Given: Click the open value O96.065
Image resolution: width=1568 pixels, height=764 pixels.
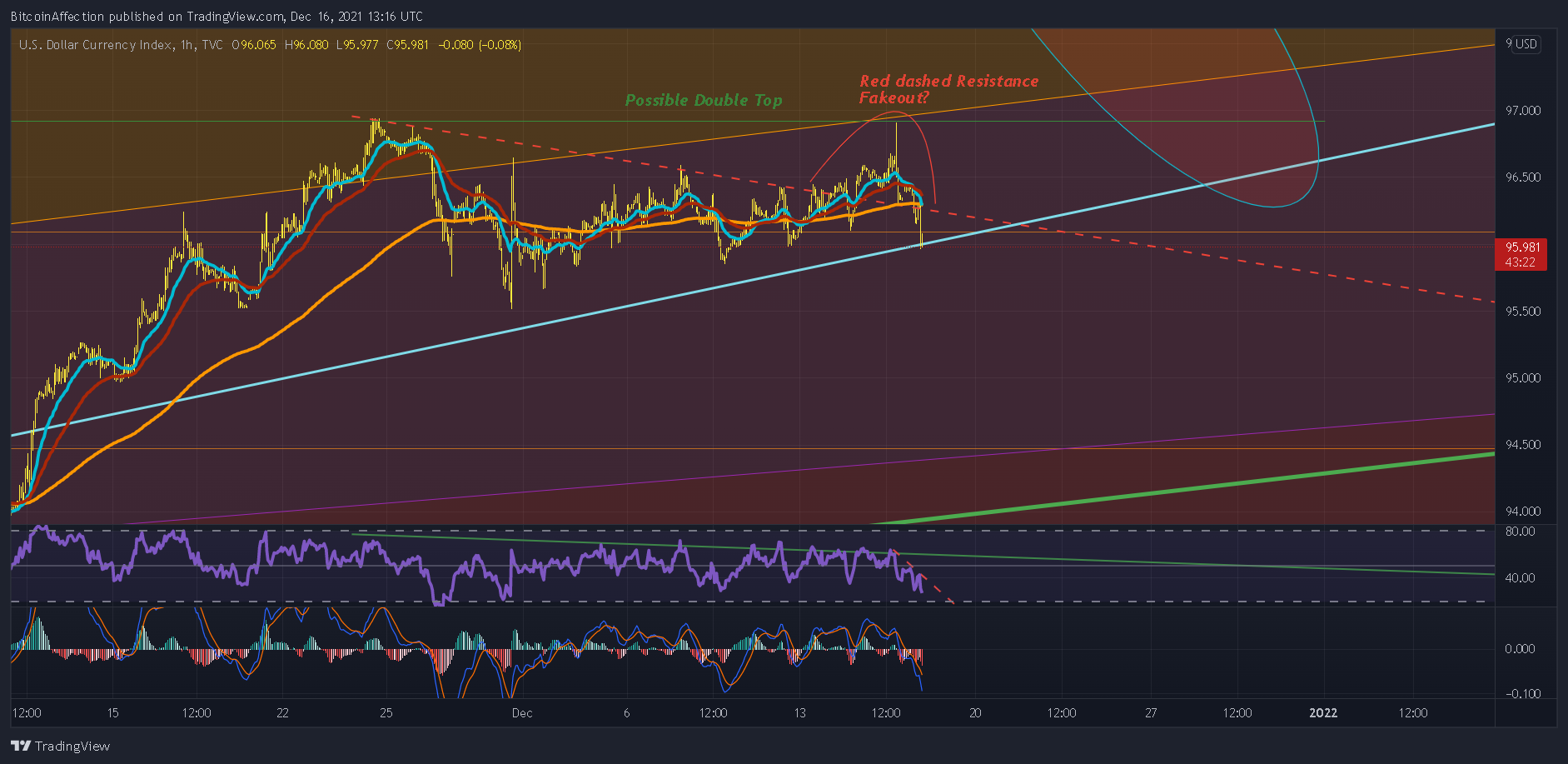Looking at the screenshot, I should click(x=254, y=44).
